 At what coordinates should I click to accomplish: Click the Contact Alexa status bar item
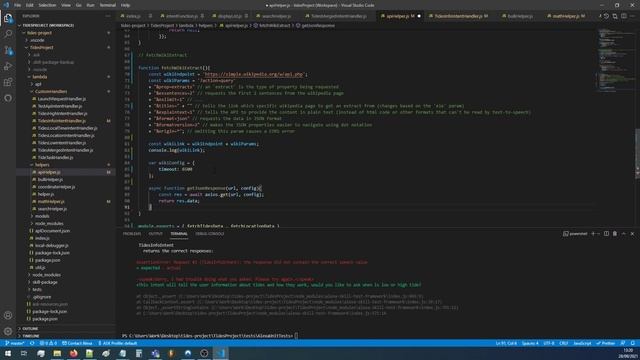coord(77,343)
